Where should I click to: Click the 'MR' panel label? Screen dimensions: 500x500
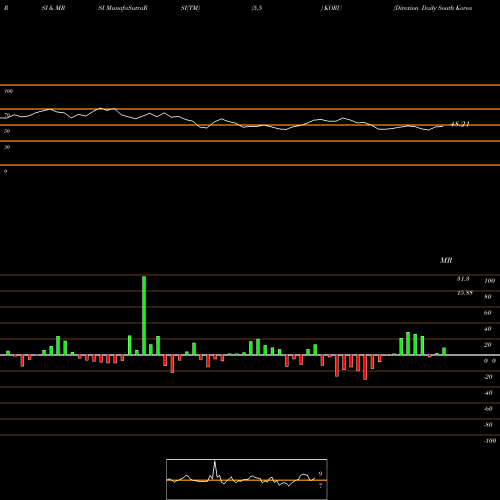(446, 260)
